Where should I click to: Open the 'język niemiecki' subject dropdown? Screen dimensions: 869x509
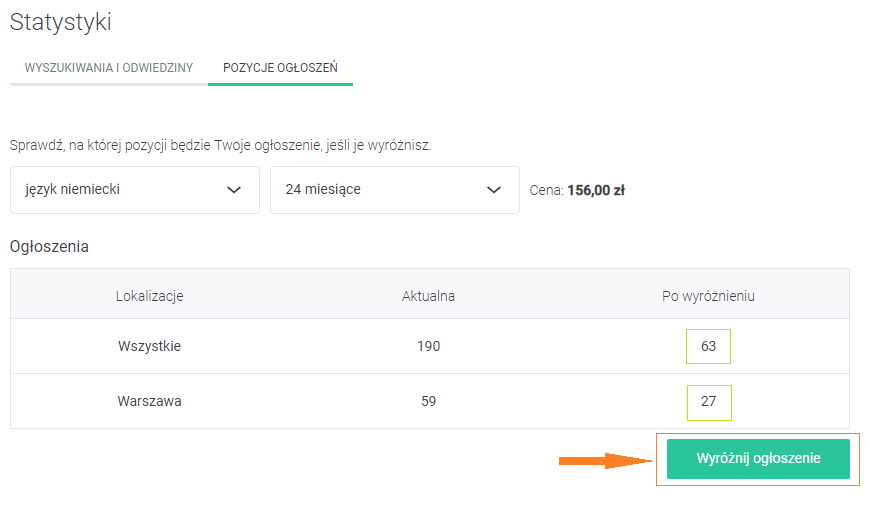coord(134,190)
